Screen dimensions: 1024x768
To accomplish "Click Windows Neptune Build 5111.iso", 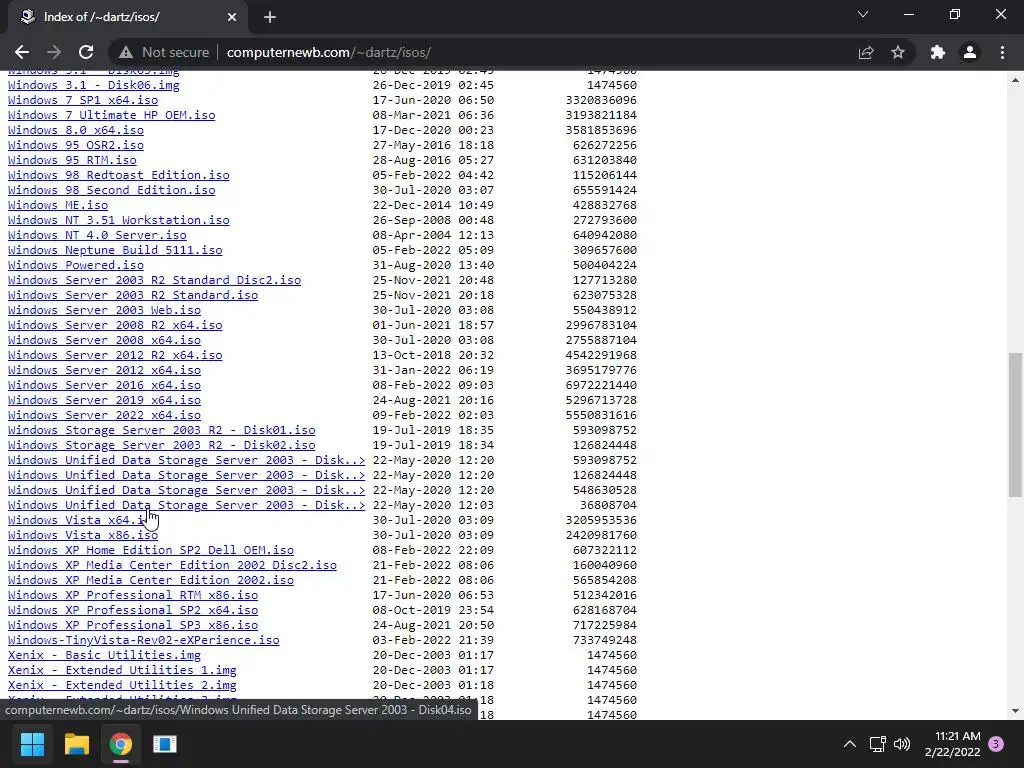I will click(x=115, y=250).
